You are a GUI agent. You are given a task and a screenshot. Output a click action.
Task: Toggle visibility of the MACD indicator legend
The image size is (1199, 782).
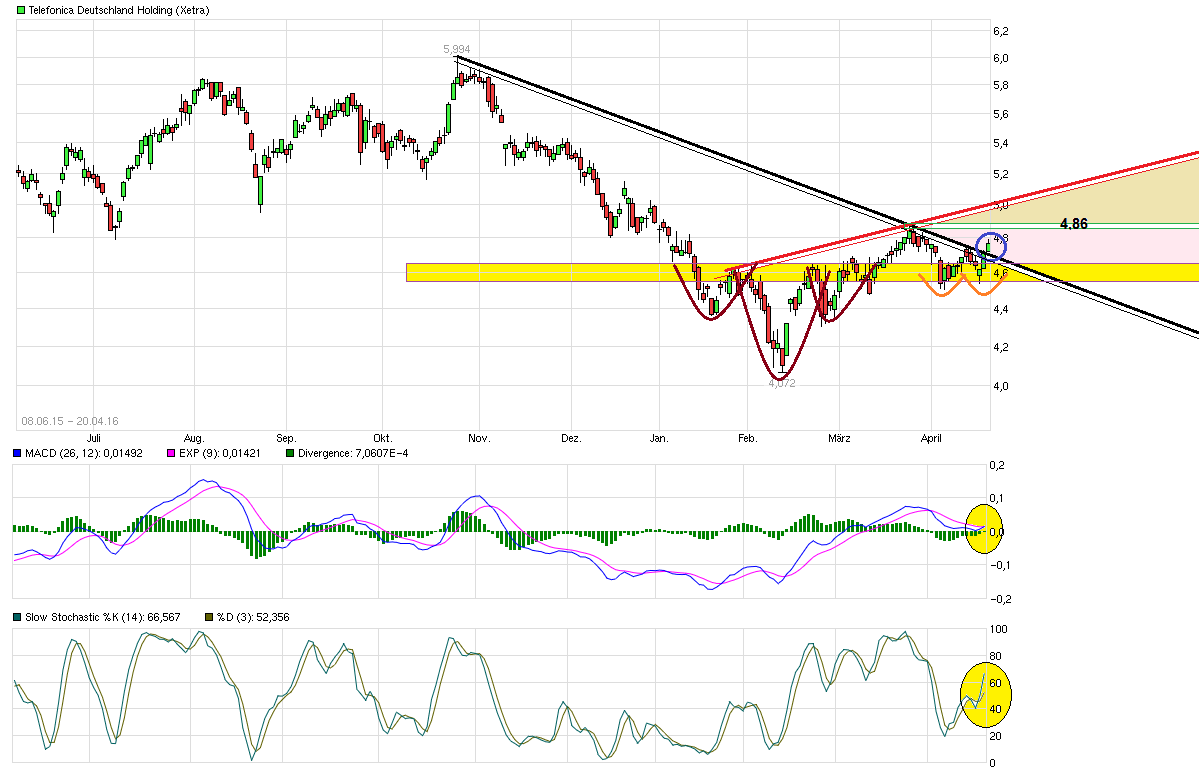coord(17,454)
